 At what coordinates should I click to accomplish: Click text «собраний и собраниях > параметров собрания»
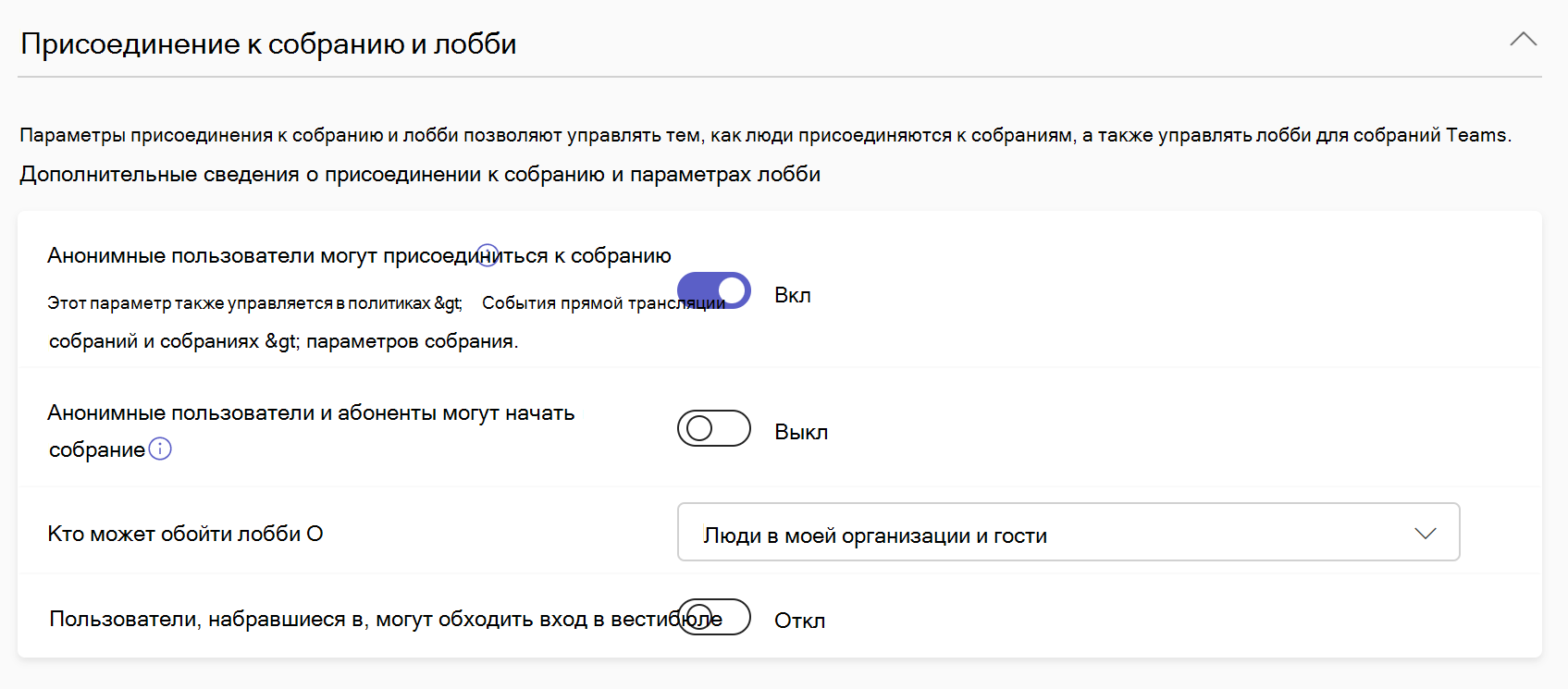pos(283,341)
